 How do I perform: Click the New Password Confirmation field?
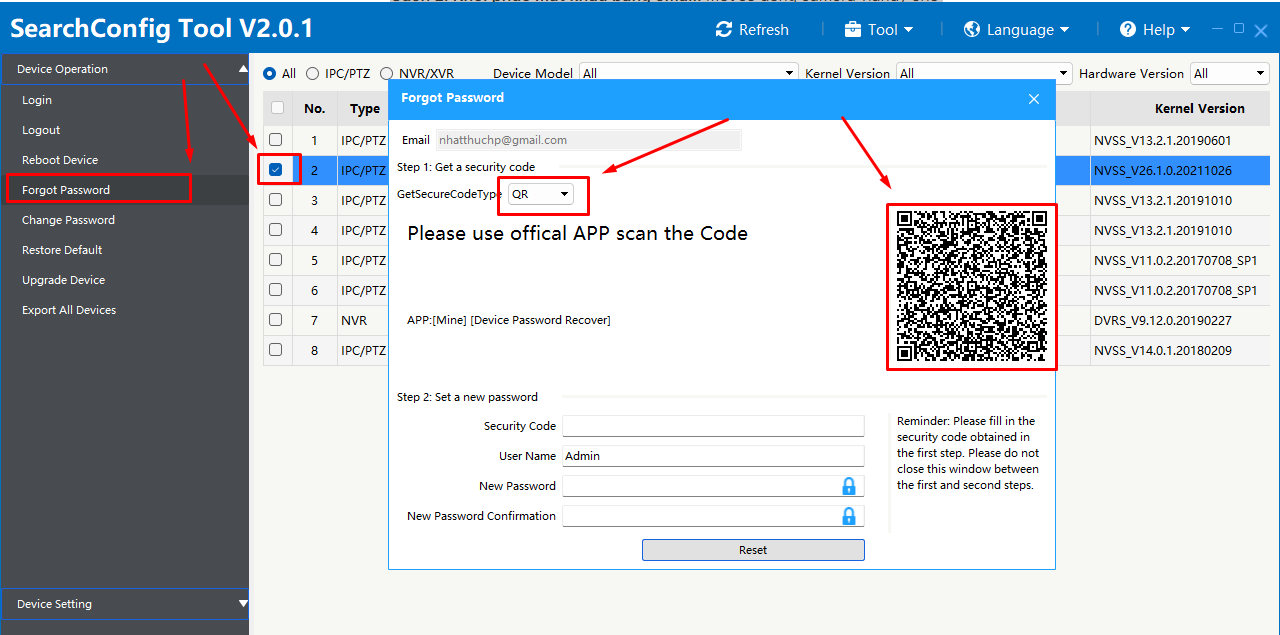(713, 516)
